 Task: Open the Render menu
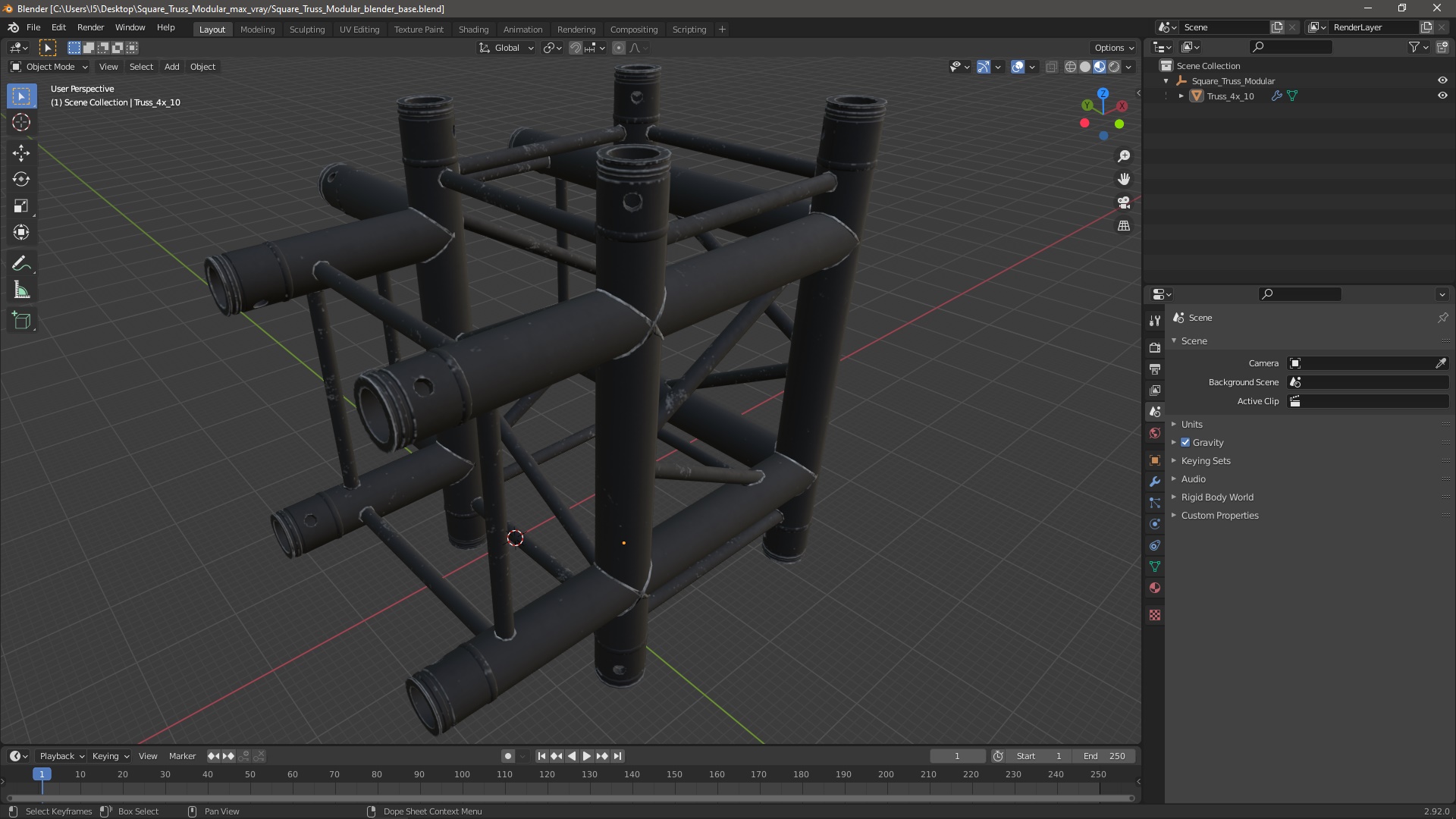click(x=90, y=27)
